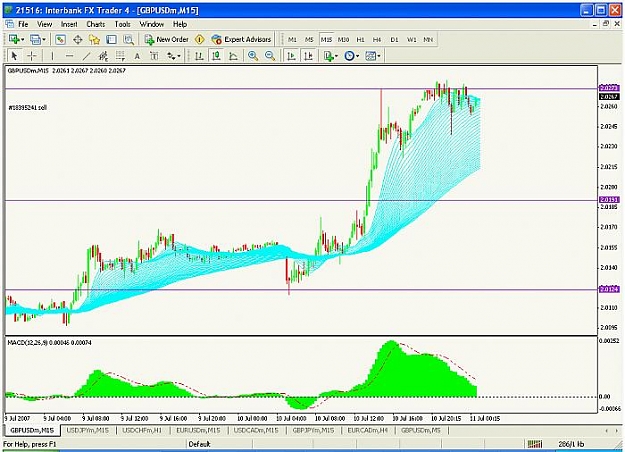The image size is (625, 452).
Task: Switch chart to Bar Chart mode
Action: 199,56
